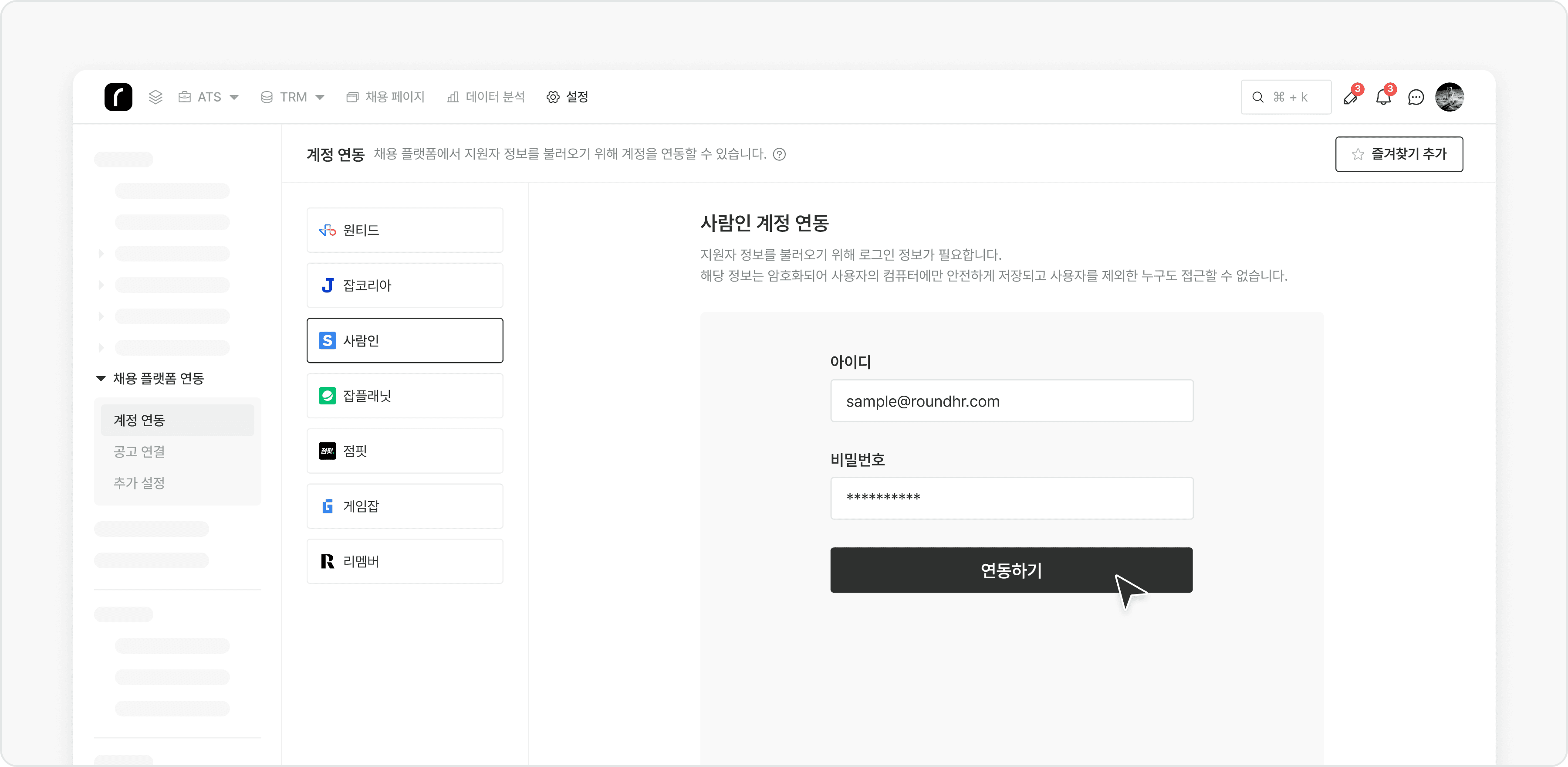This screenshot has height=767, width=1568.
Task: Open the stacked layers icon in the top bar
Action: (156, 97)
